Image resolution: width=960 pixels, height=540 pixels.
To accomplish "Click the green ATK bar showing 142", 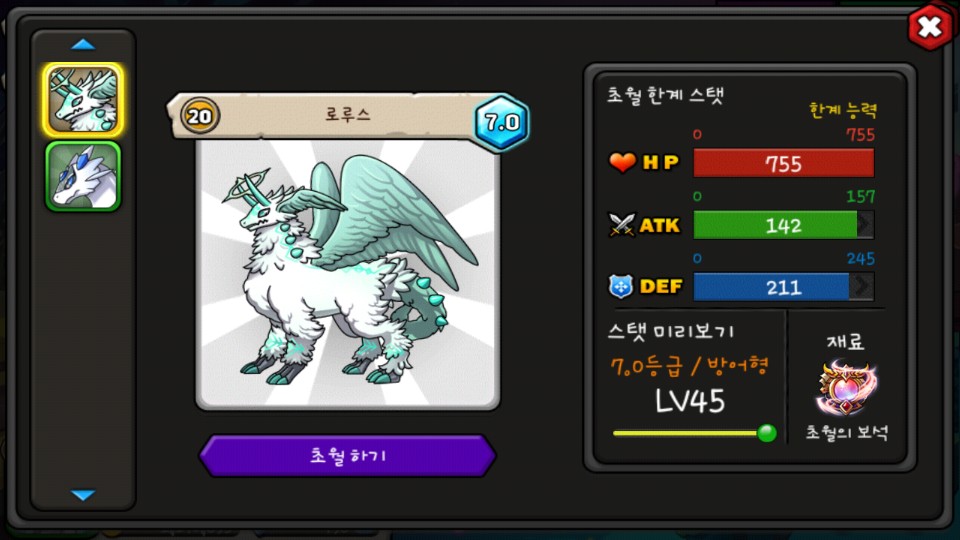I will 775,225.
